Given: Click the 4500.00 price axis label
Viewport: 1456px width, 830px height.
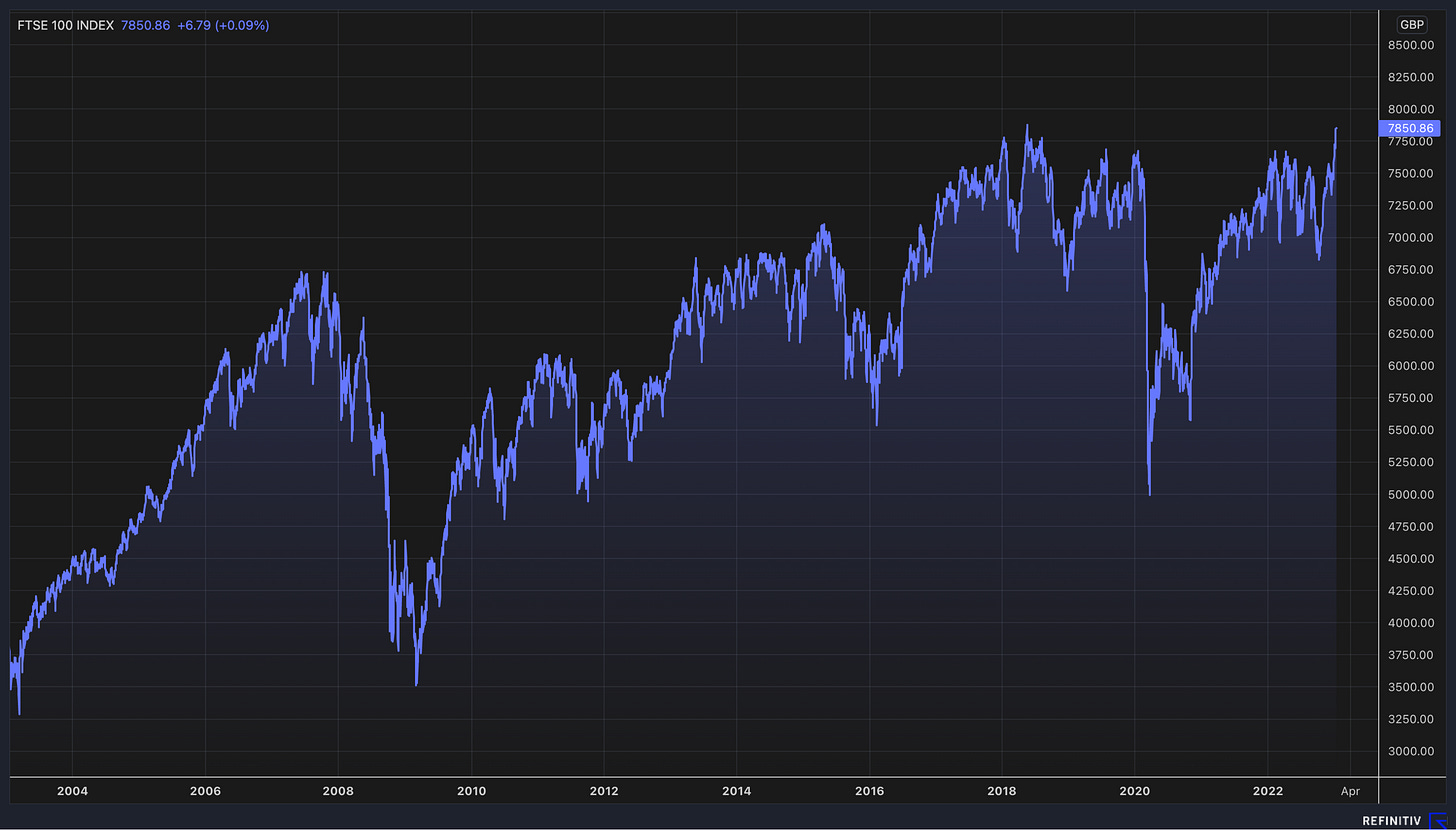Looking at the screenshot, I should [1411, 558].
